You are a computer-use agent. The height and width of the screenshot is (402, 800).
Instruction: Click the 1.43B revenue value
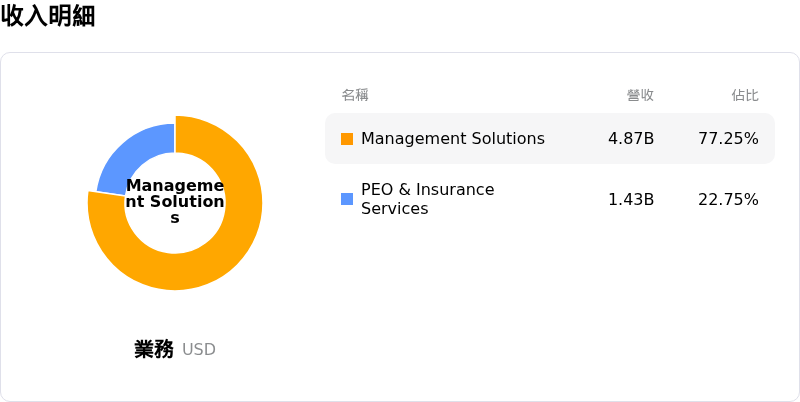pos(631,199)
